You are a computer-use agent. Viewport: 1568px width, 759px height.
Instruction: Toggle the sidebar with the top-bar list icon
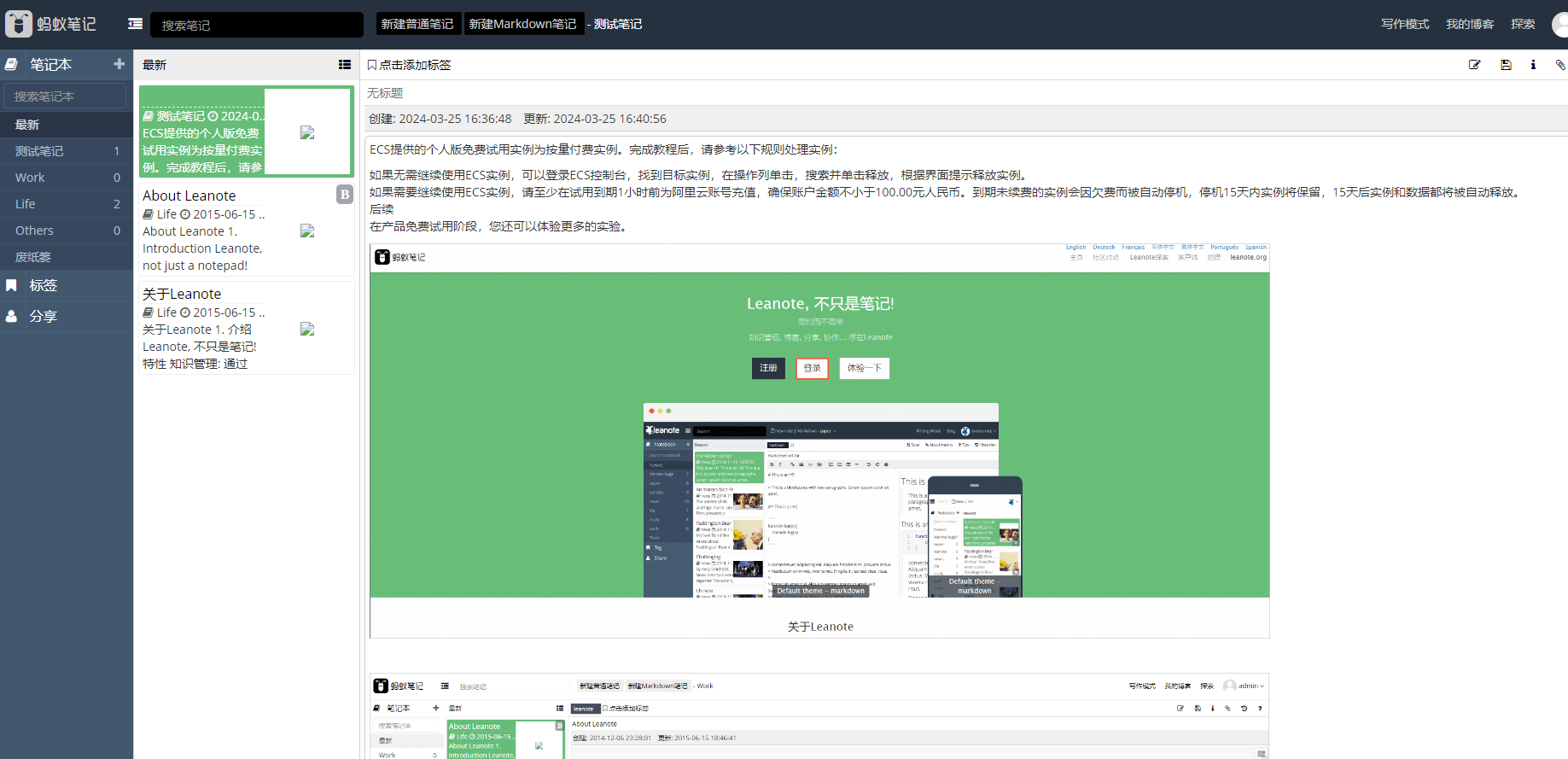point(135,24)
